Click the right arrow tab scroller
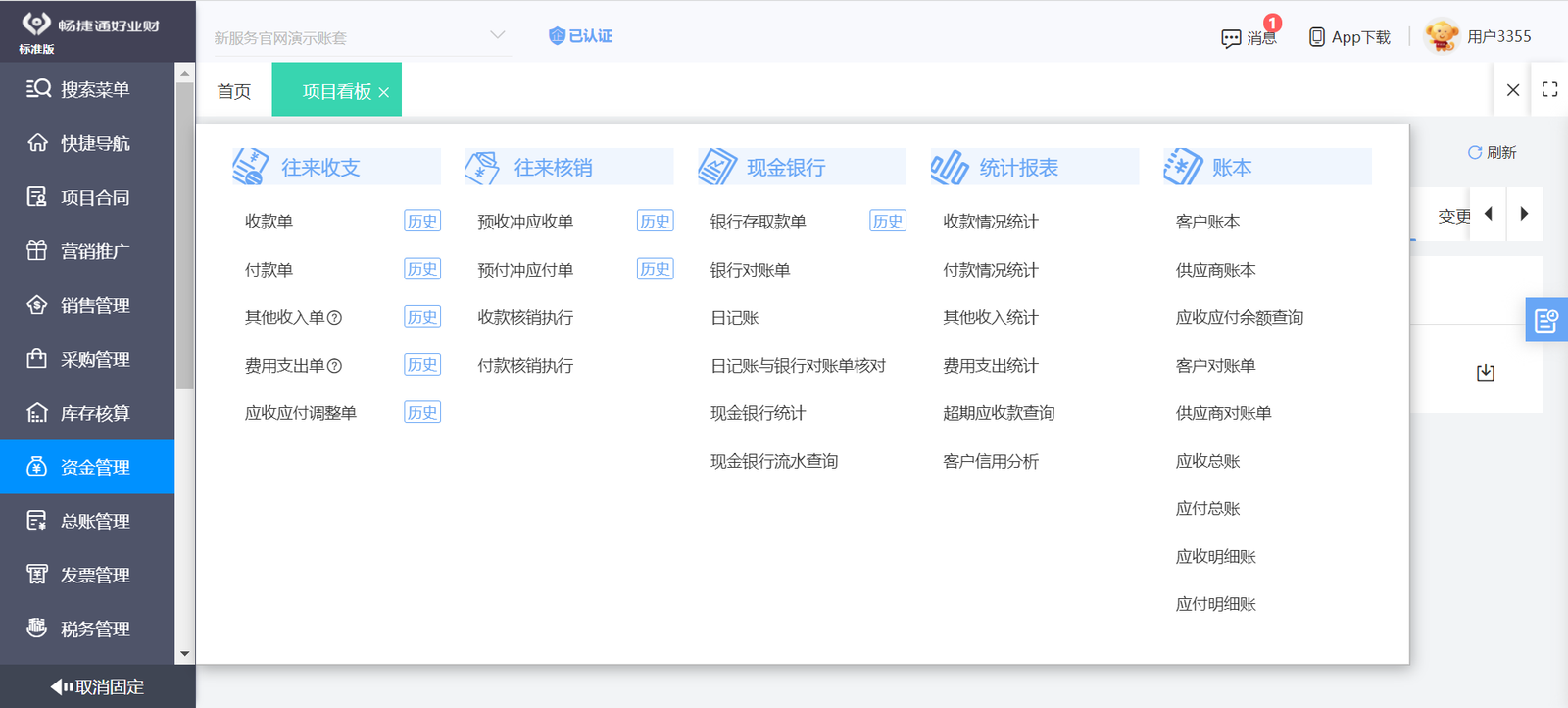 (1524, 214)
